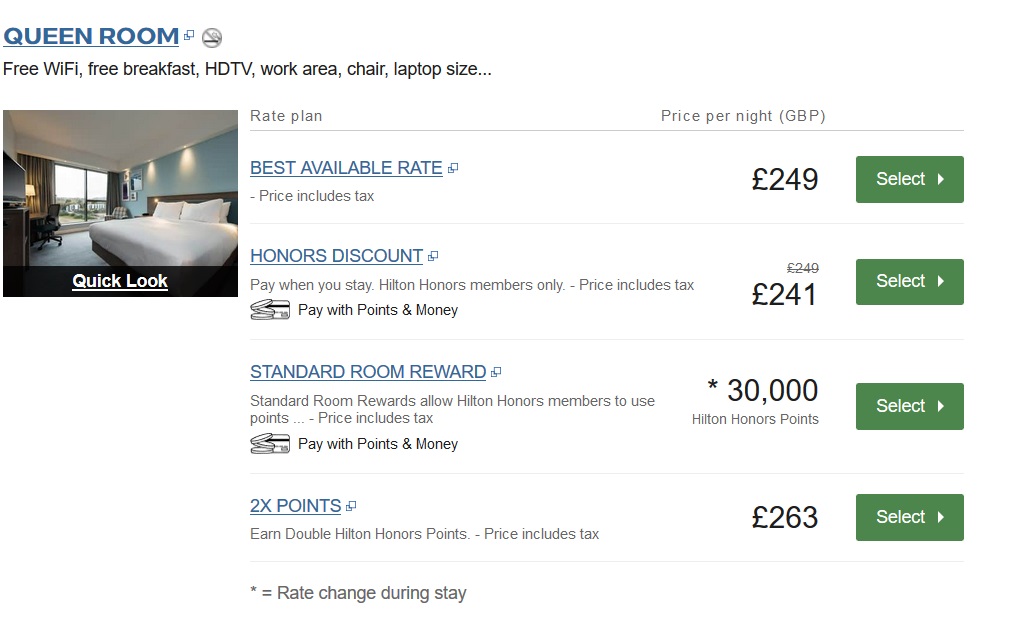
Task: Click popup icon next to Standard Room Reward
Action: click(496, 373)
